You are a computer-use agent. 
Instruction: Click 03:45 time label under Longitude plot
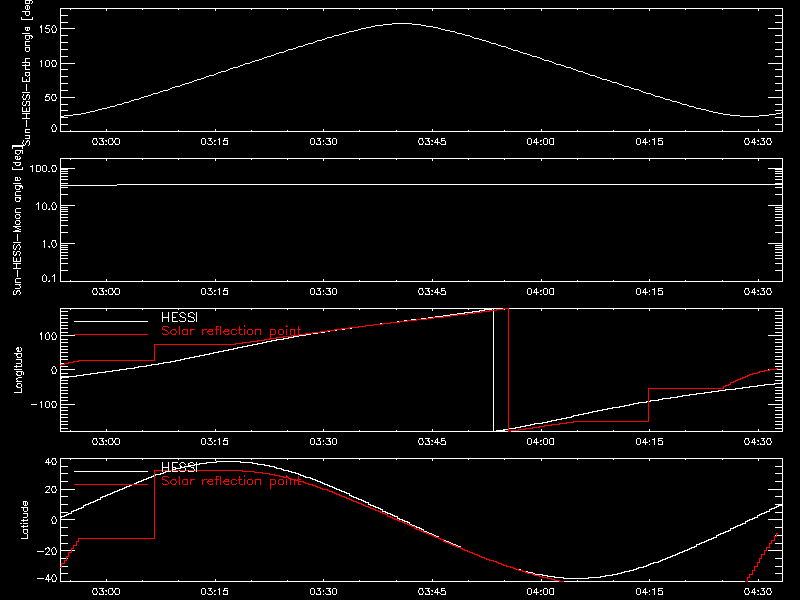click(x=432, y=441)
